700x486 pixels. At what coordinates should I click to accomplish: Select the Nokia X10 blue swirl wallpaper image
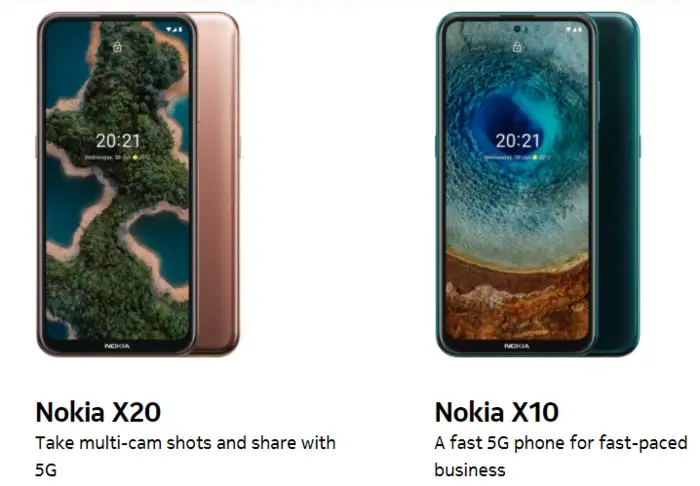point(517,181)
